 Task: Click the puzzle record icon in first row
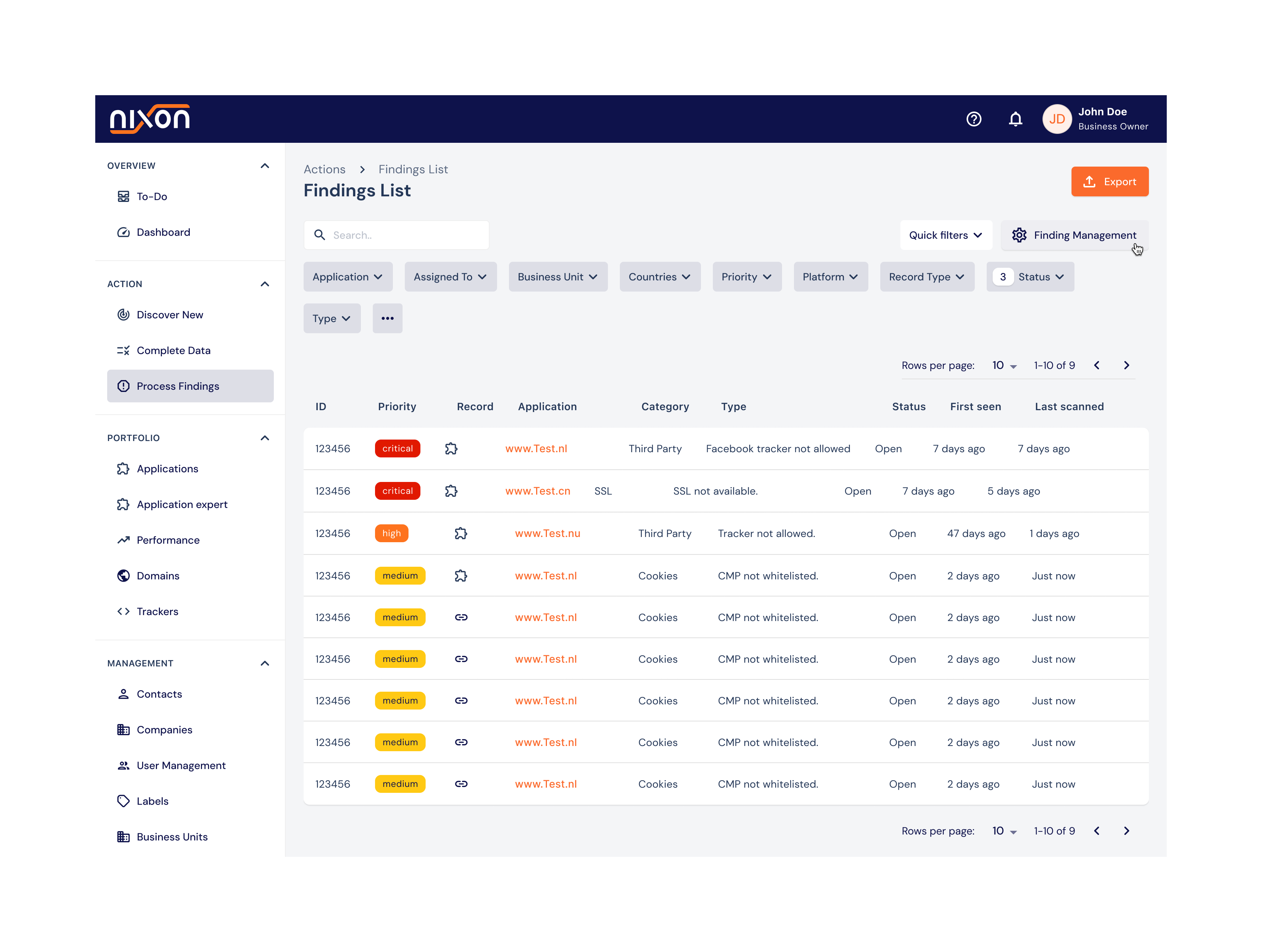click(x=451, y=448)
